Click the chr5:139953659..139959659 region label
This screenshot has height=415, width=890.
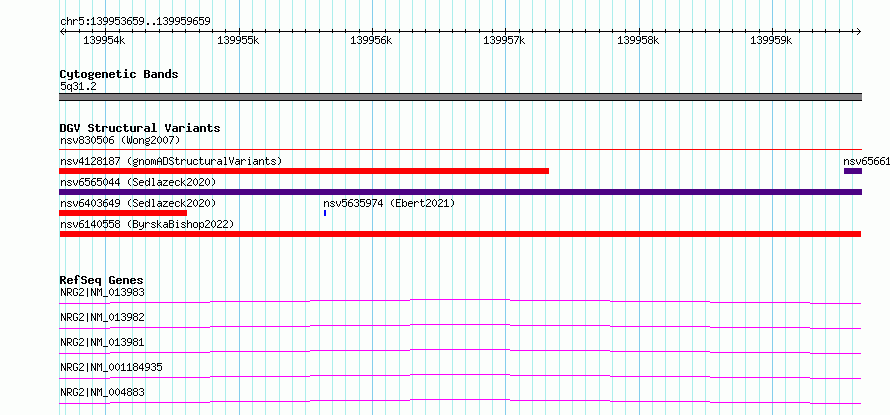pyautogui.click(x=135, y=21)
